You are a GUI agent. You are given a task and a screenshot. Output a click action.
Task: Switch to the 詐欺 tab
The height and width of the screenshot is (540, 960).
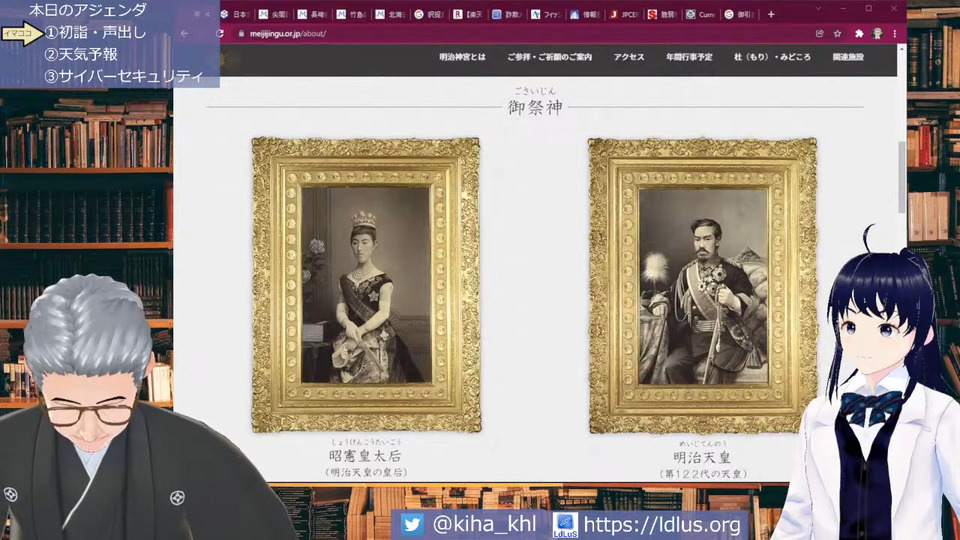point(506,14)
